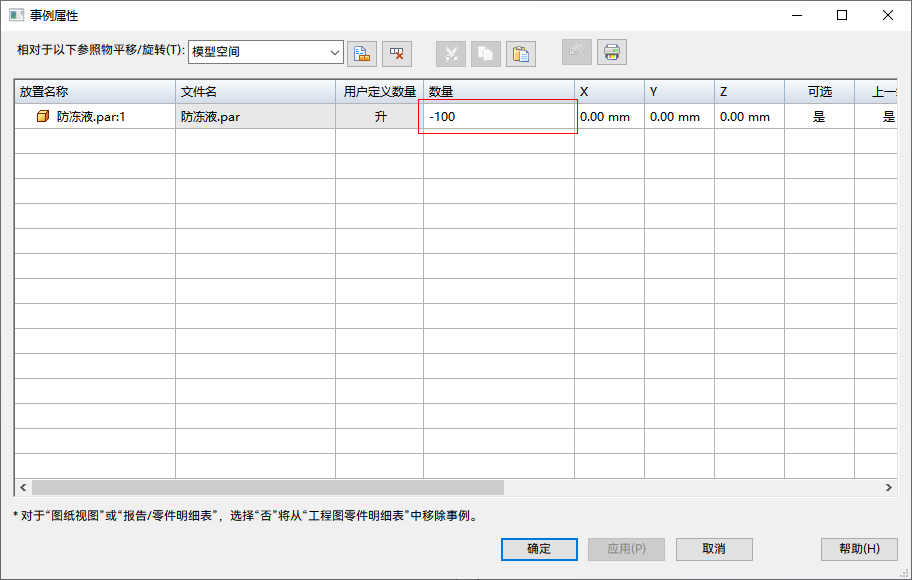
Task: Click the delete toolbar icon with red X
Action: pyautogui.click(x=397, y=54)
